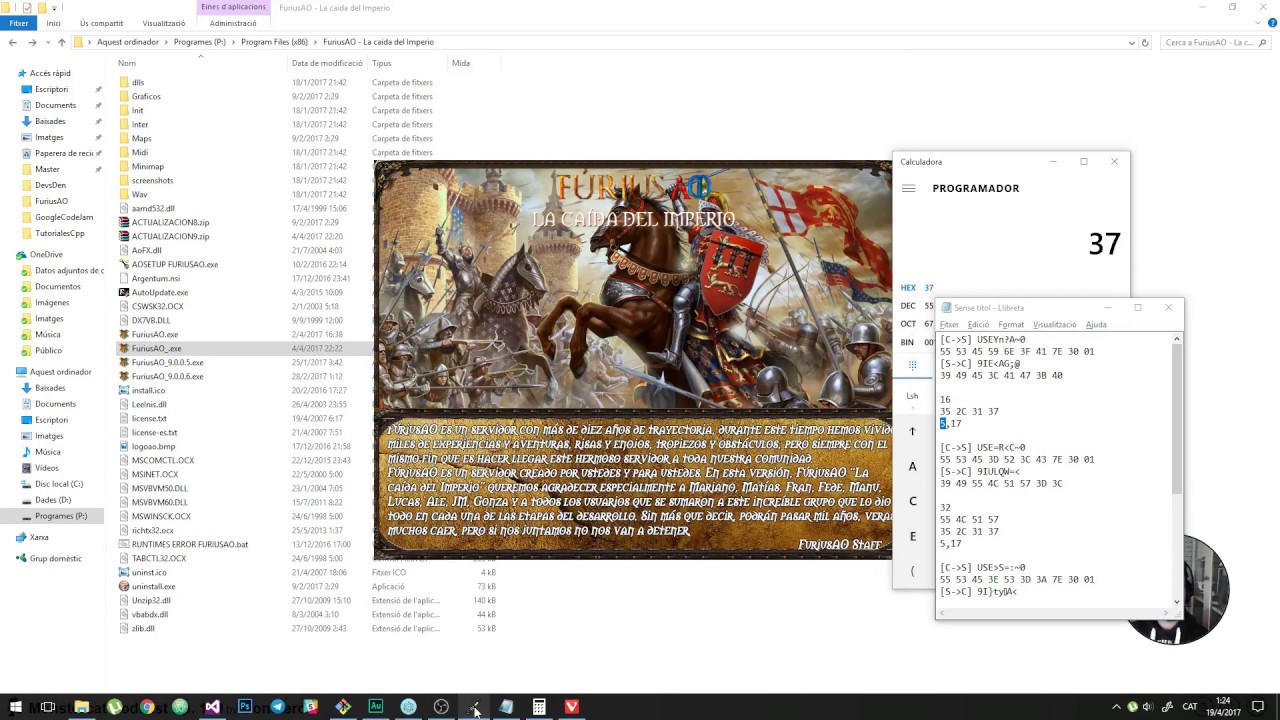Select DEC number base in Calculadora

[x=917, y=306]
